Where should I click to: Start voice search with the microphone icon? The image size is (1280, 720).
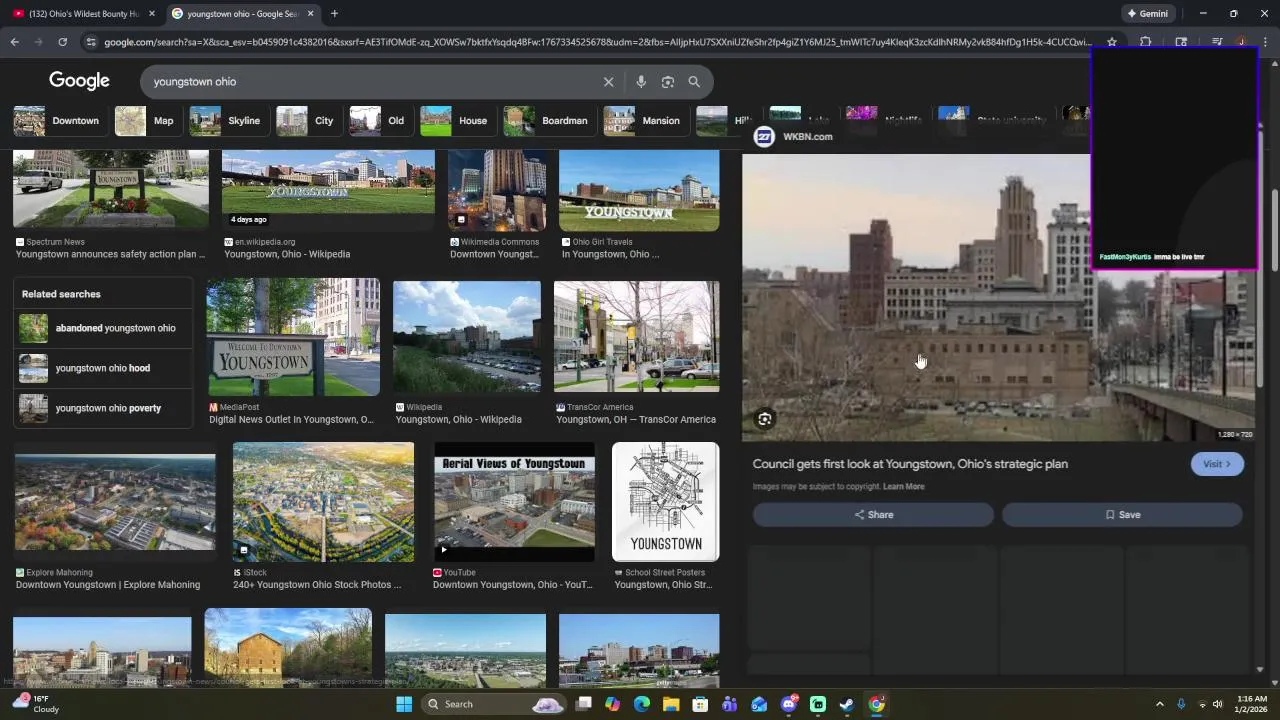click(641, 82)
